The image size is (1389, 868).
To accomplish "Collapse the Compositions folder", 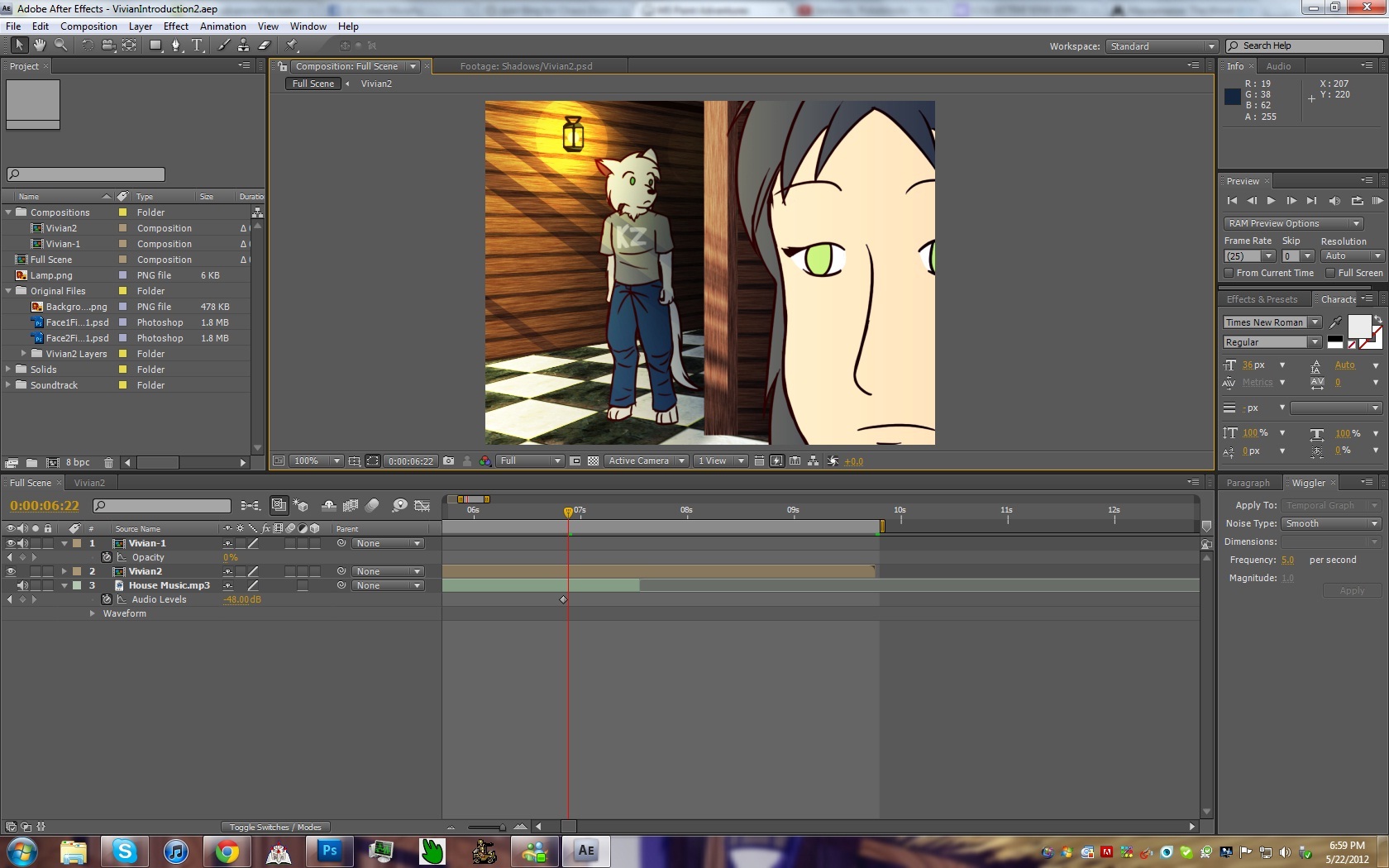I will tap(8, 212).
